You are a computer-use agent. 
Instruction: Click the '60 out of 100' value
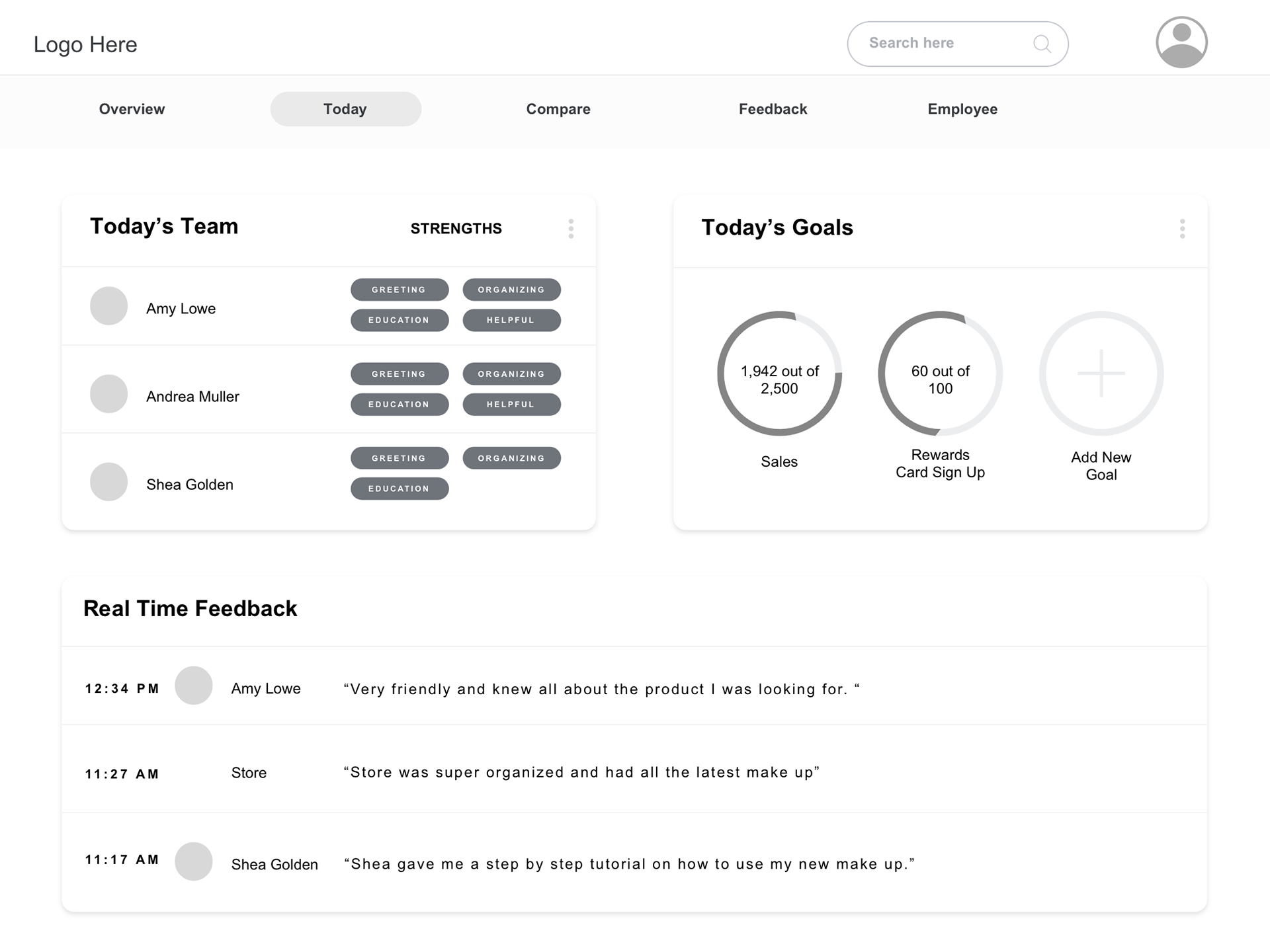(940, 380)
